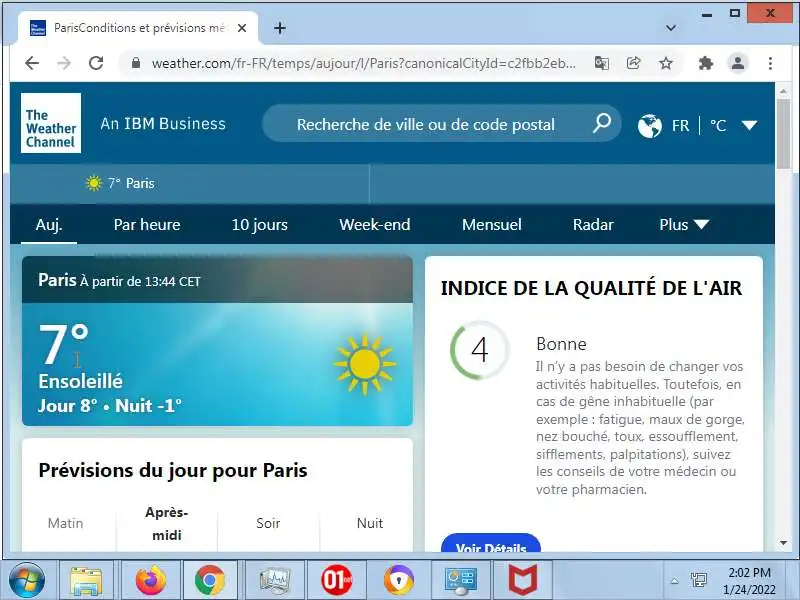Open the translate page icon

[x=602, y=63]
